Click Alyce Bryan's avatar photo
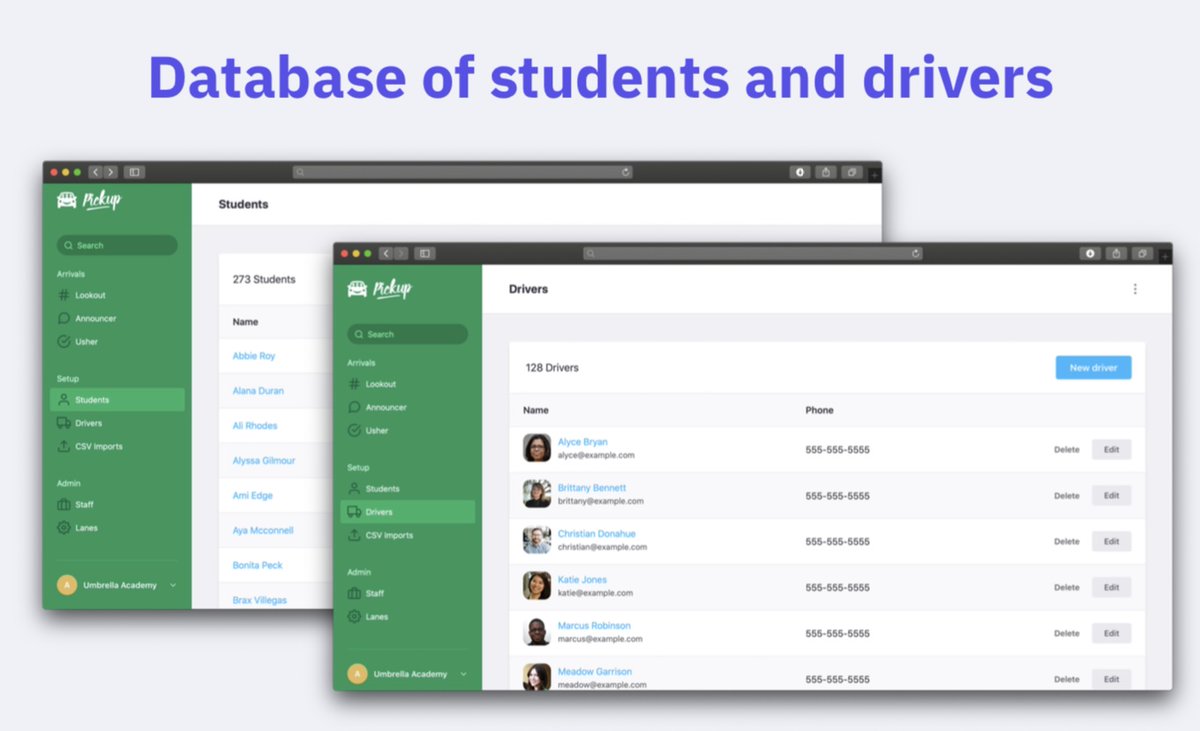Viewport: 1200px width, 731px height. (537, 448)
